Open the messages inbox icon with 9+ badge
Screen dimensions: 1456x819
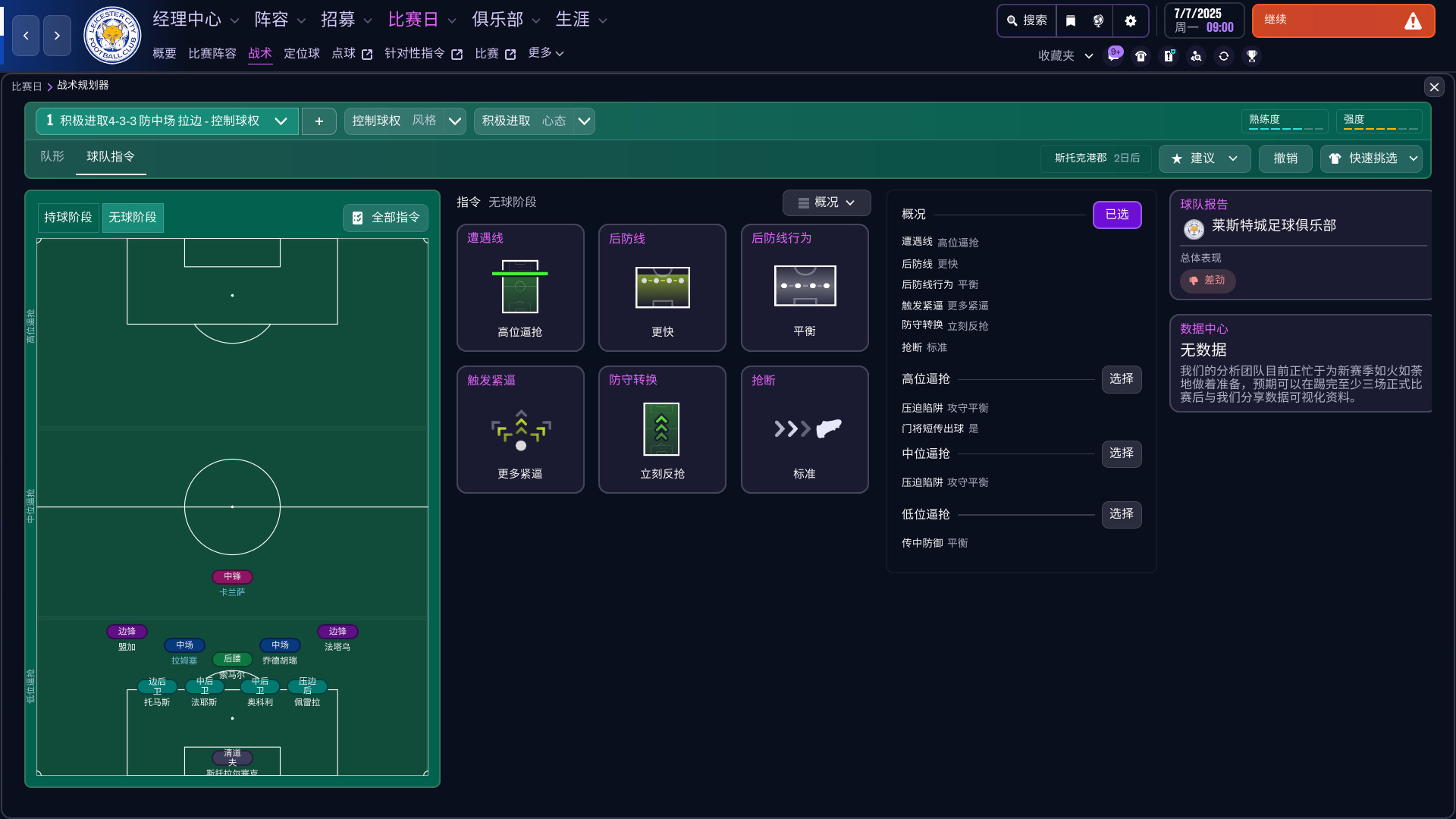(1113, 55)
